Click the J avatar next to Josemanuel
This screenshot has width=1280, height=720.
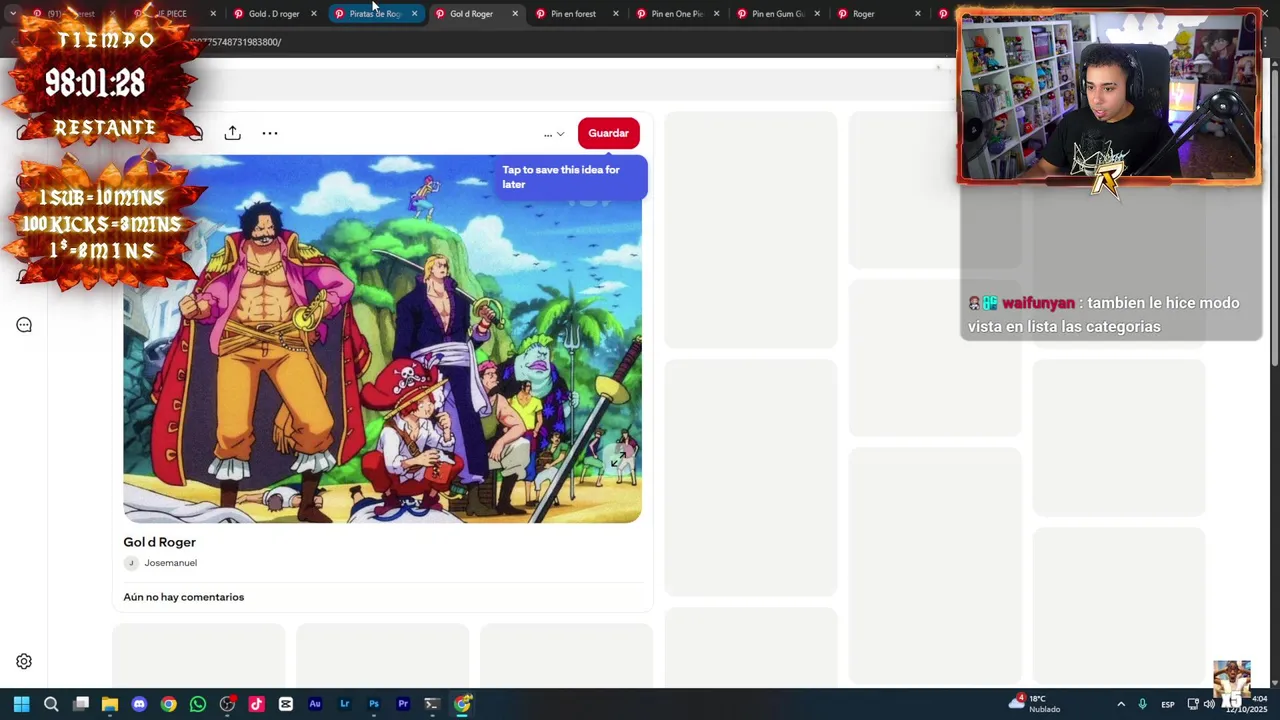click(x=130, y=563)
